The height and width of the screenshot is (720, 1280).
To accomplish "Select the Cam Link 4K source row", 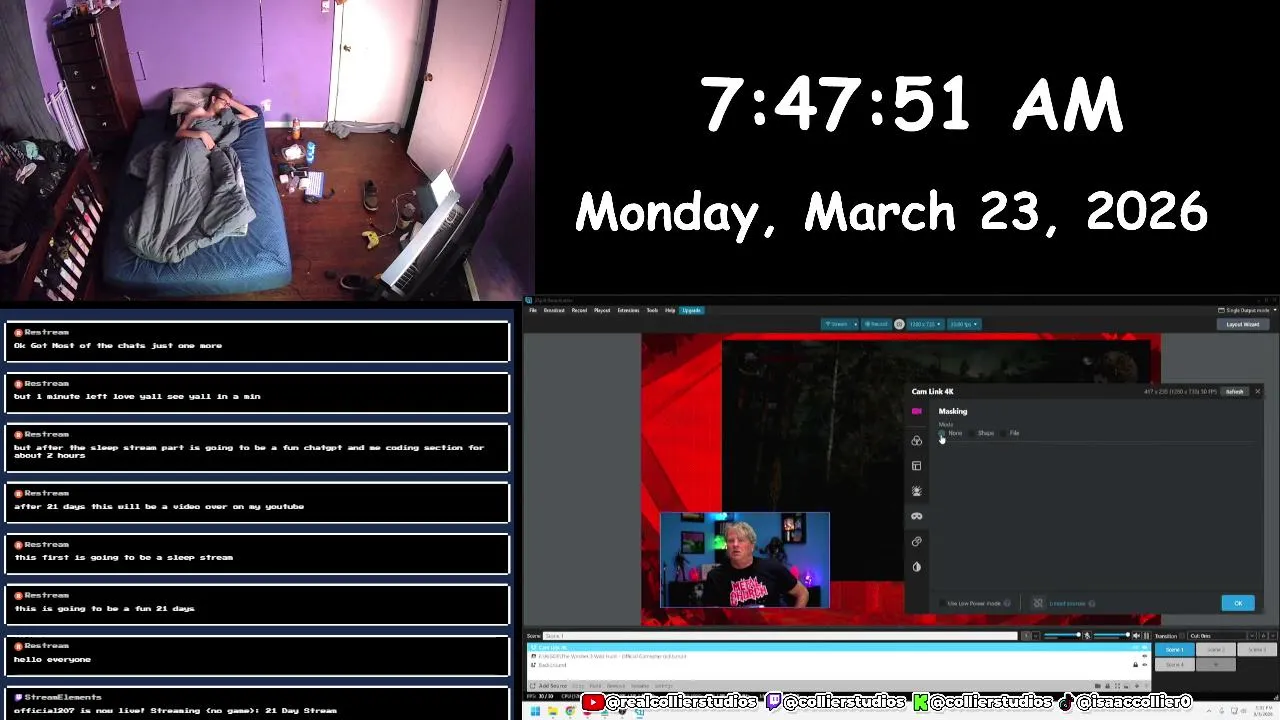I will click(838, 647).
